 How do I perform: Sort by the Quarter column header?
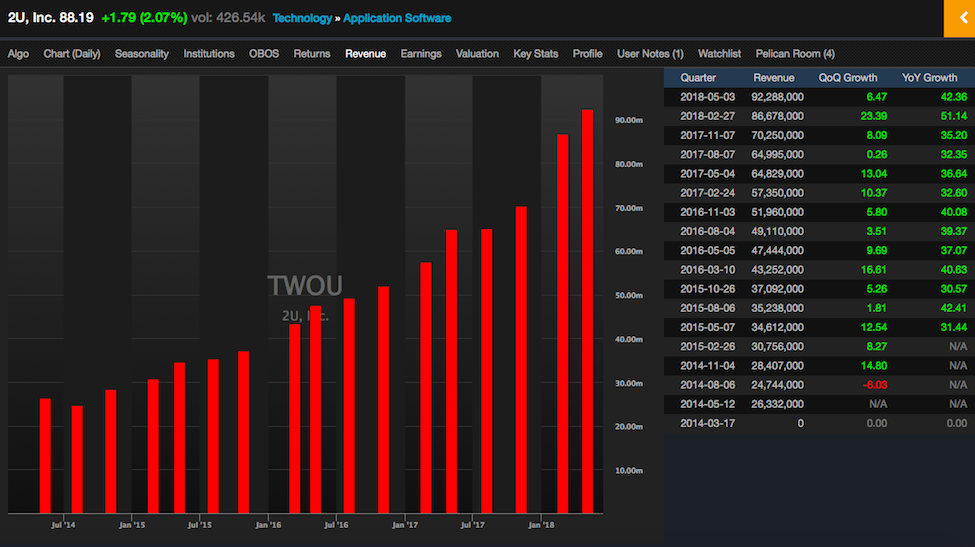click(698, 78)
